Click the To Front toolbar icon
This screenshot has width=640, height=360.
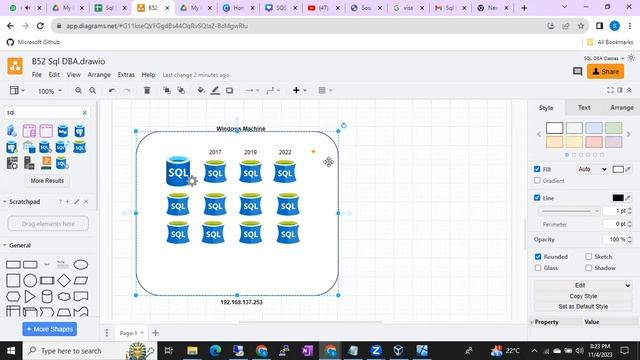click(167, 91)
